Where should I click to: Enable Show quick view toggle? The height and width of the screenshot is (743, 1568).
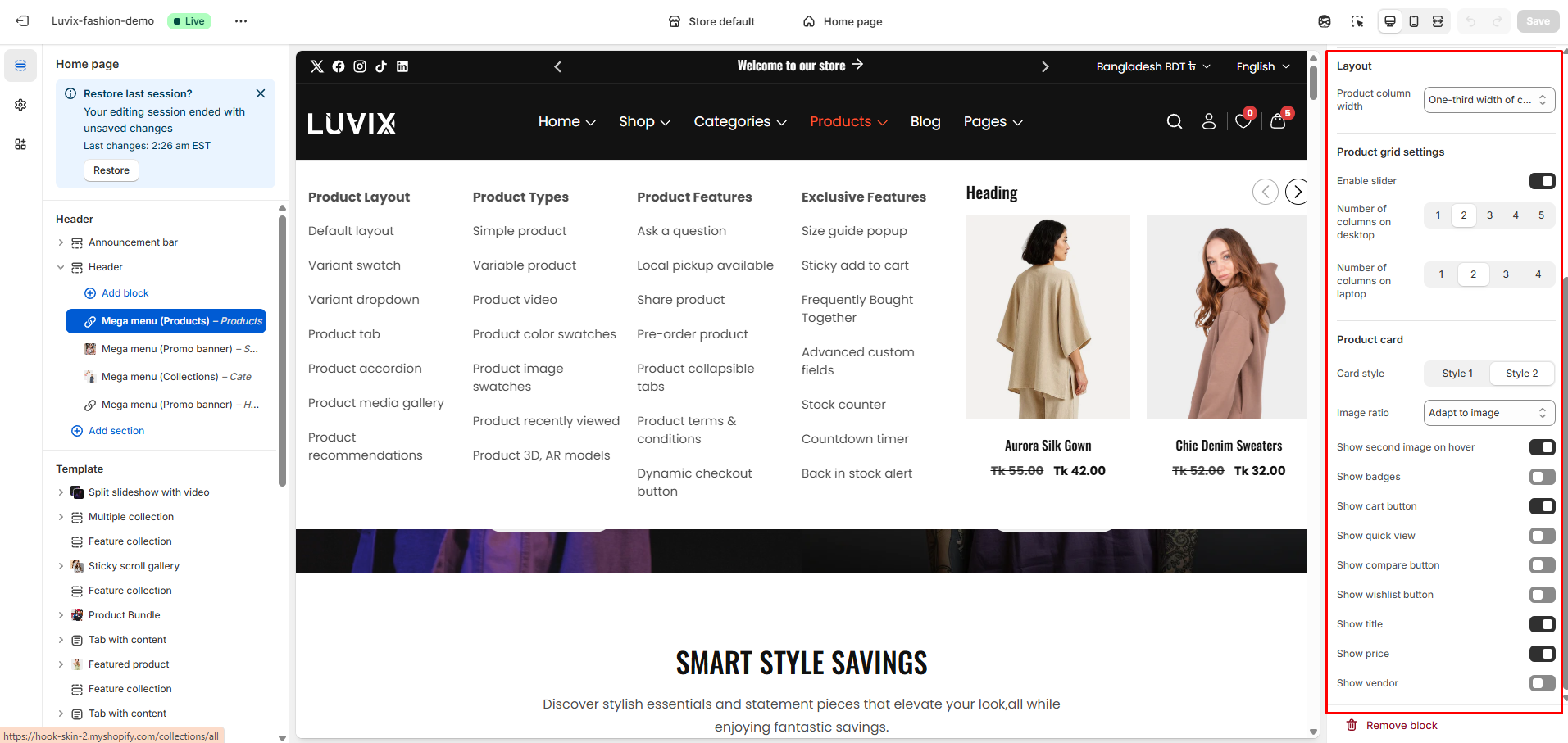[1541, 536]
